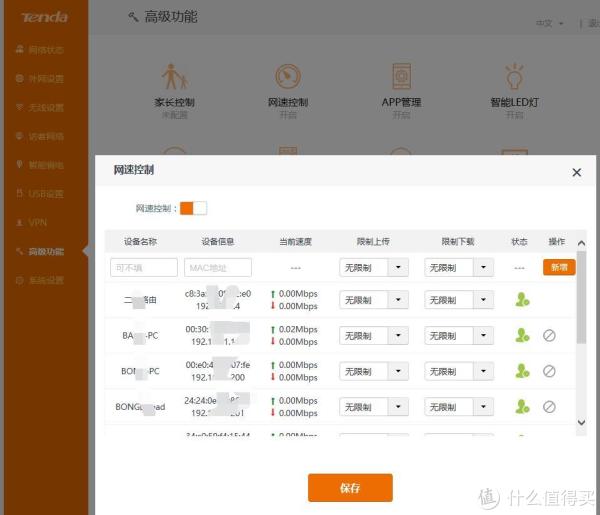Click the device list scrollbar thumb
This screenshot has width=600, height=515.
tap(581, 297)
